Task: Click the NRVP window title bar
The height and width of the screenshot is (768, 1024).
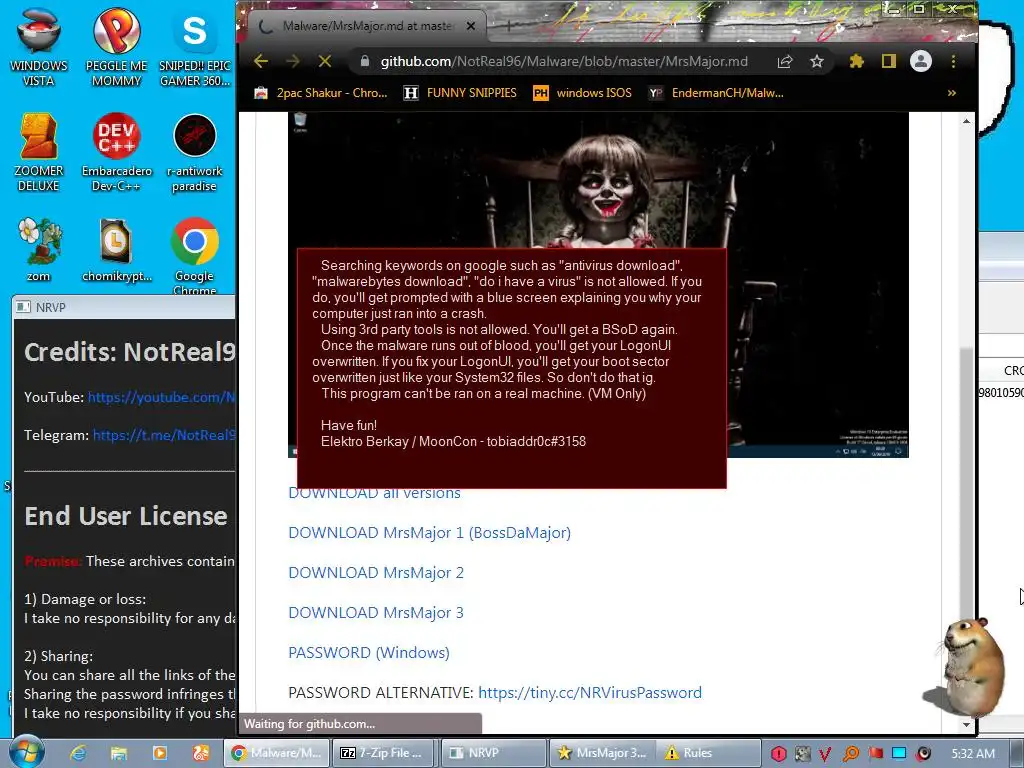Action: [x=124, y=307]
